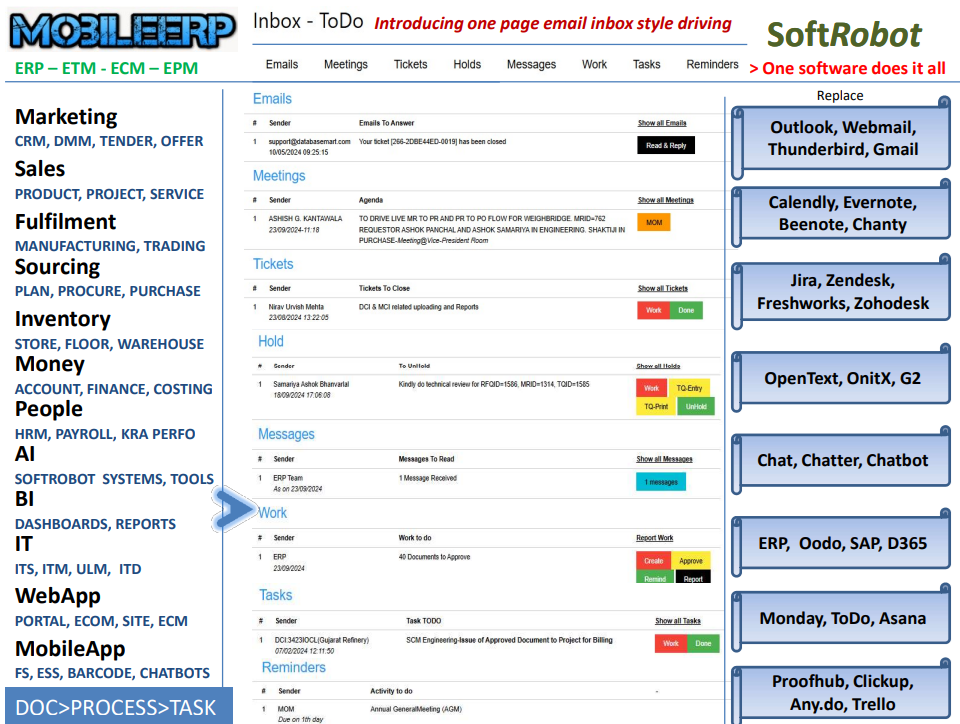Click the TQ-Print button
960x724 pixels.
coord(656,406)
